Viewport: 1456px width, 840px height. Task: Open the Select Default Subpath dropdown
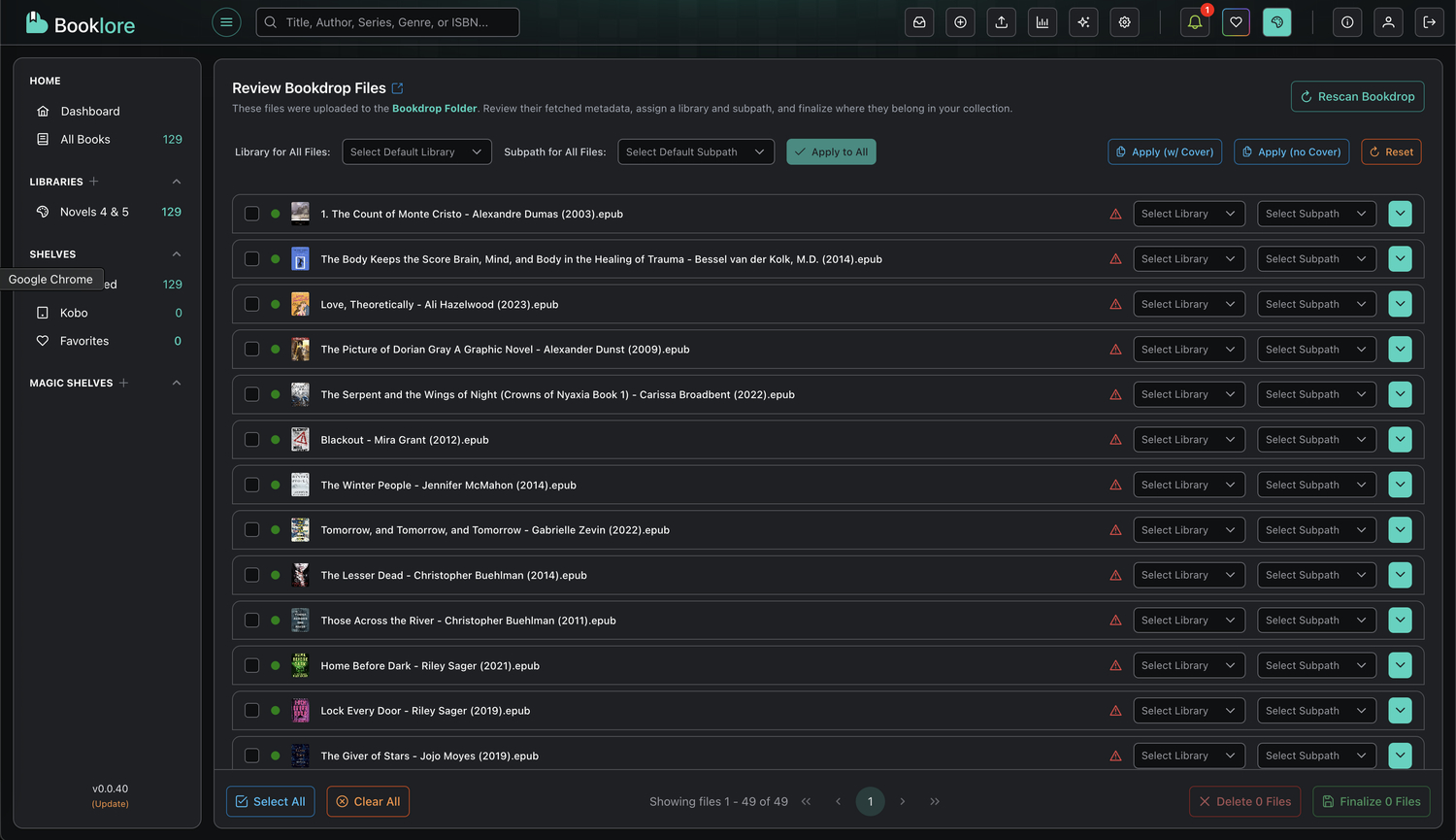696,151
